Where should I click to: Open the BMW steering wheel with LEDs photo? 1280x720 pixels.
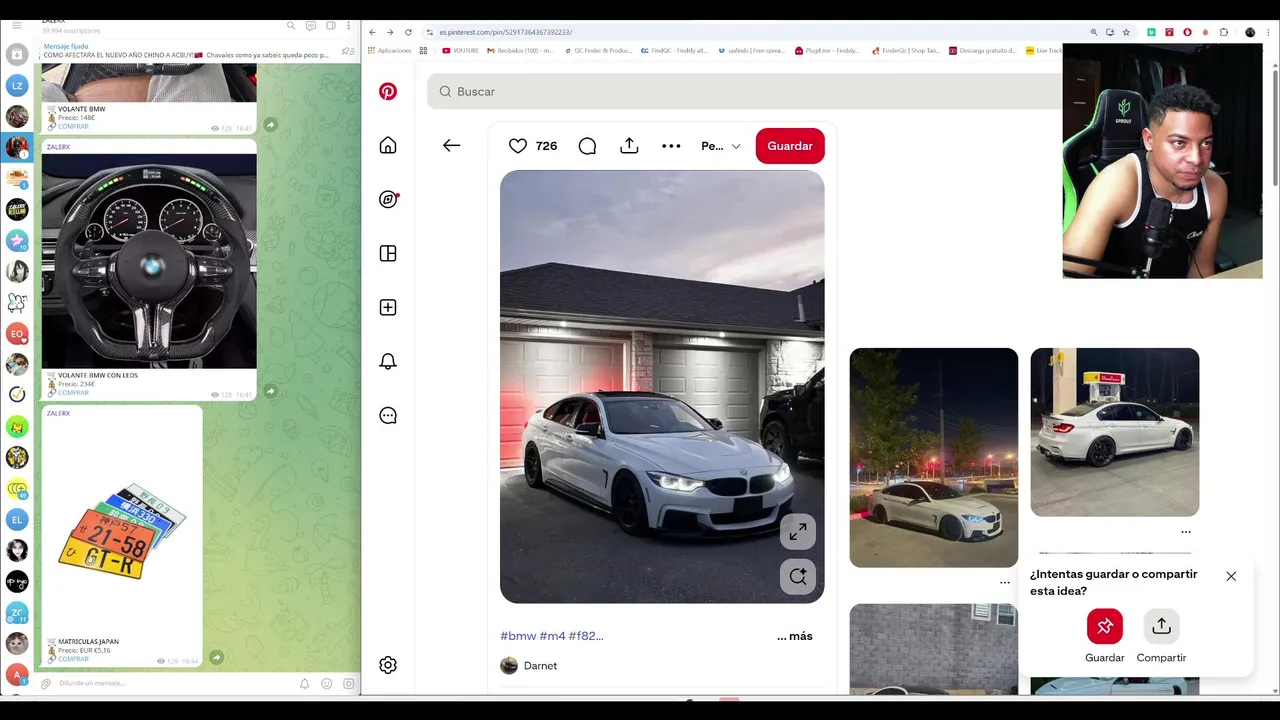(149, 261)
